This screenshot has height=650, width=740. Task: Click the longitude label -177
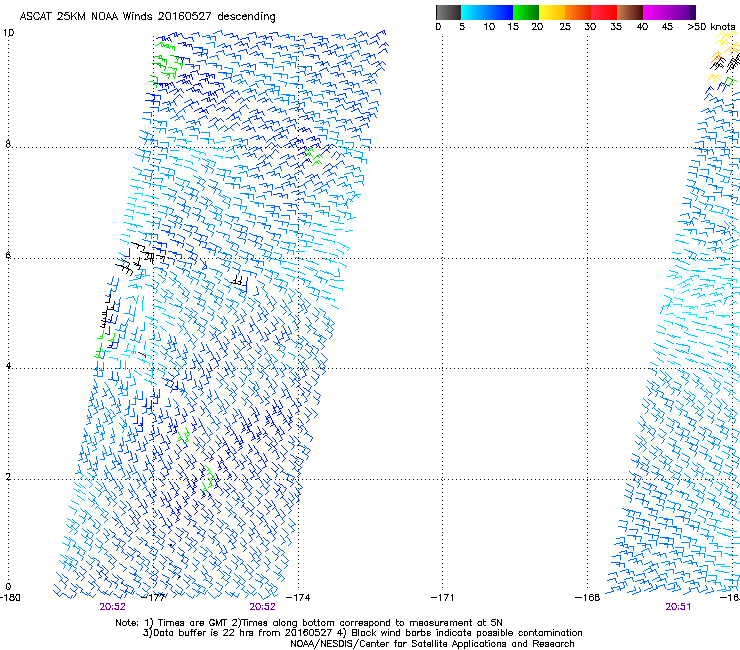154,598
